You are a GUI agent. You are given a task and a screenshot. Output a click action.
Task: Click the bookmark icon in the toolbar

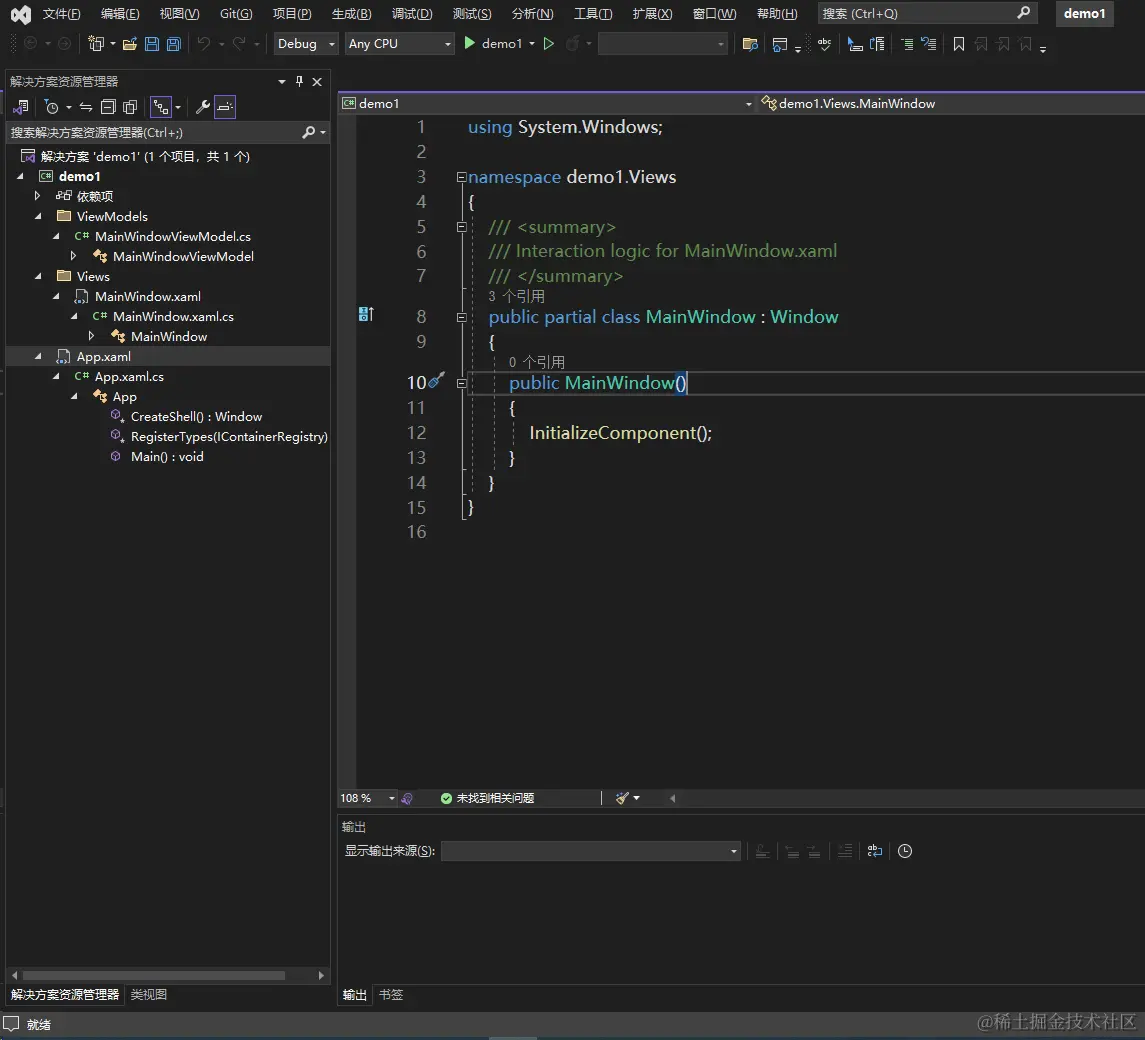tap(958, 44)
